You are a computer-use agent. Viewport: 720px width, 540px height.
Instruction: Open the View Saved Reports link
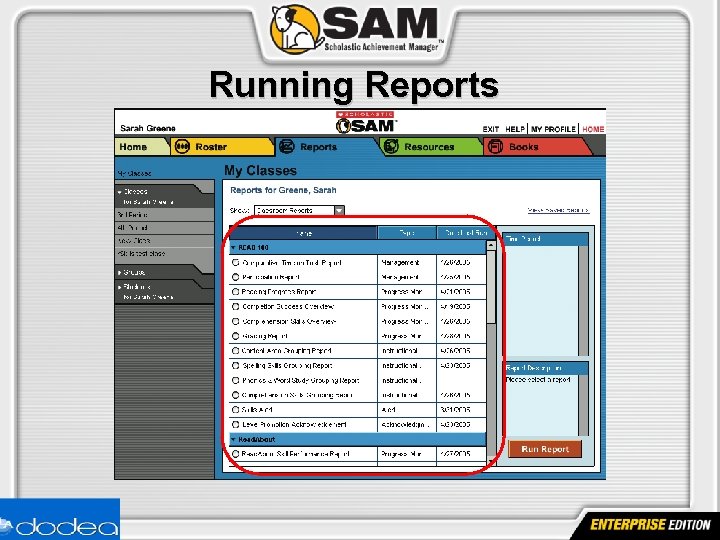point(558,210)
